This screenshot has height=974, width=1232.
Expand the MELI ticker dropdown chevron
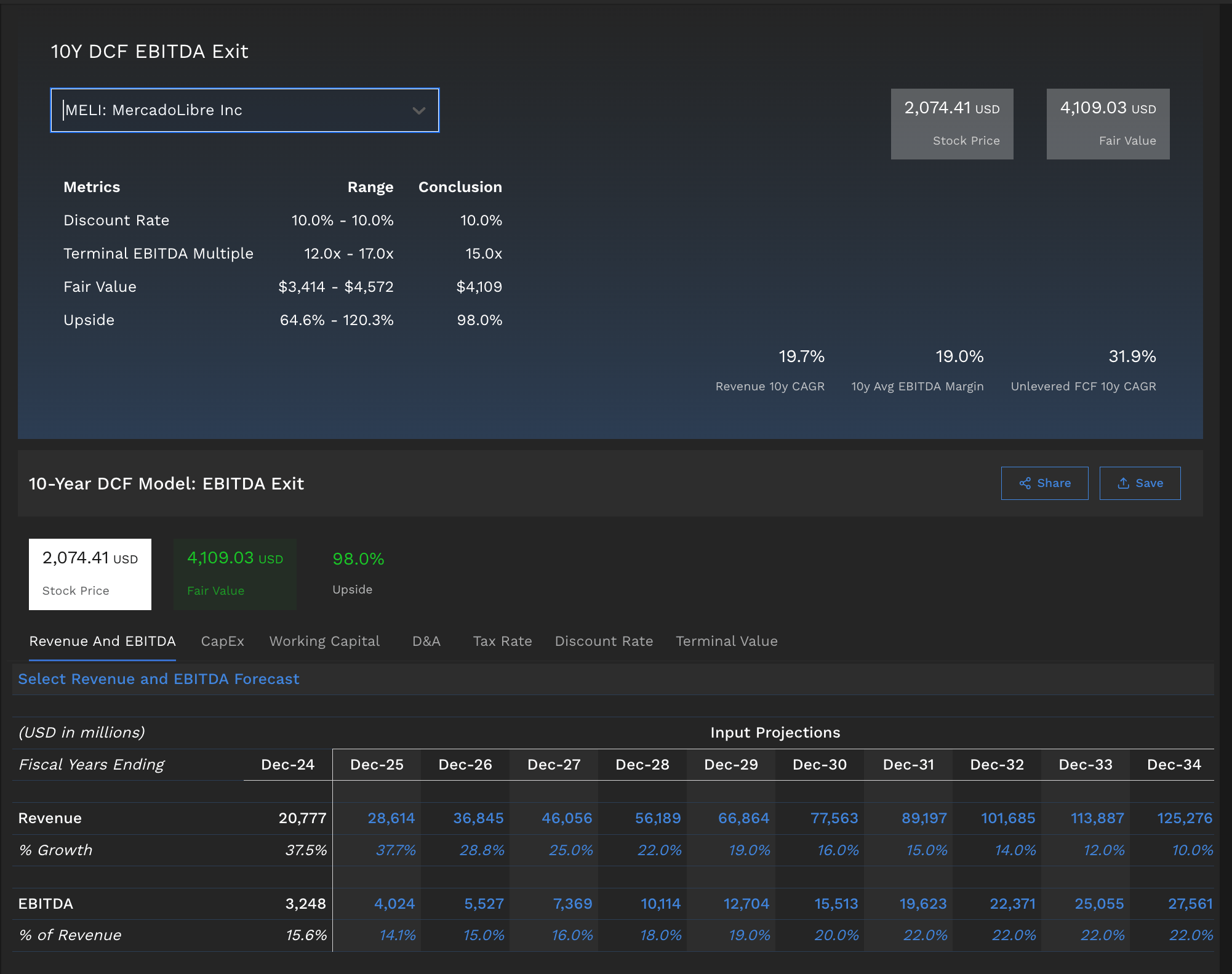click(419, 111)
